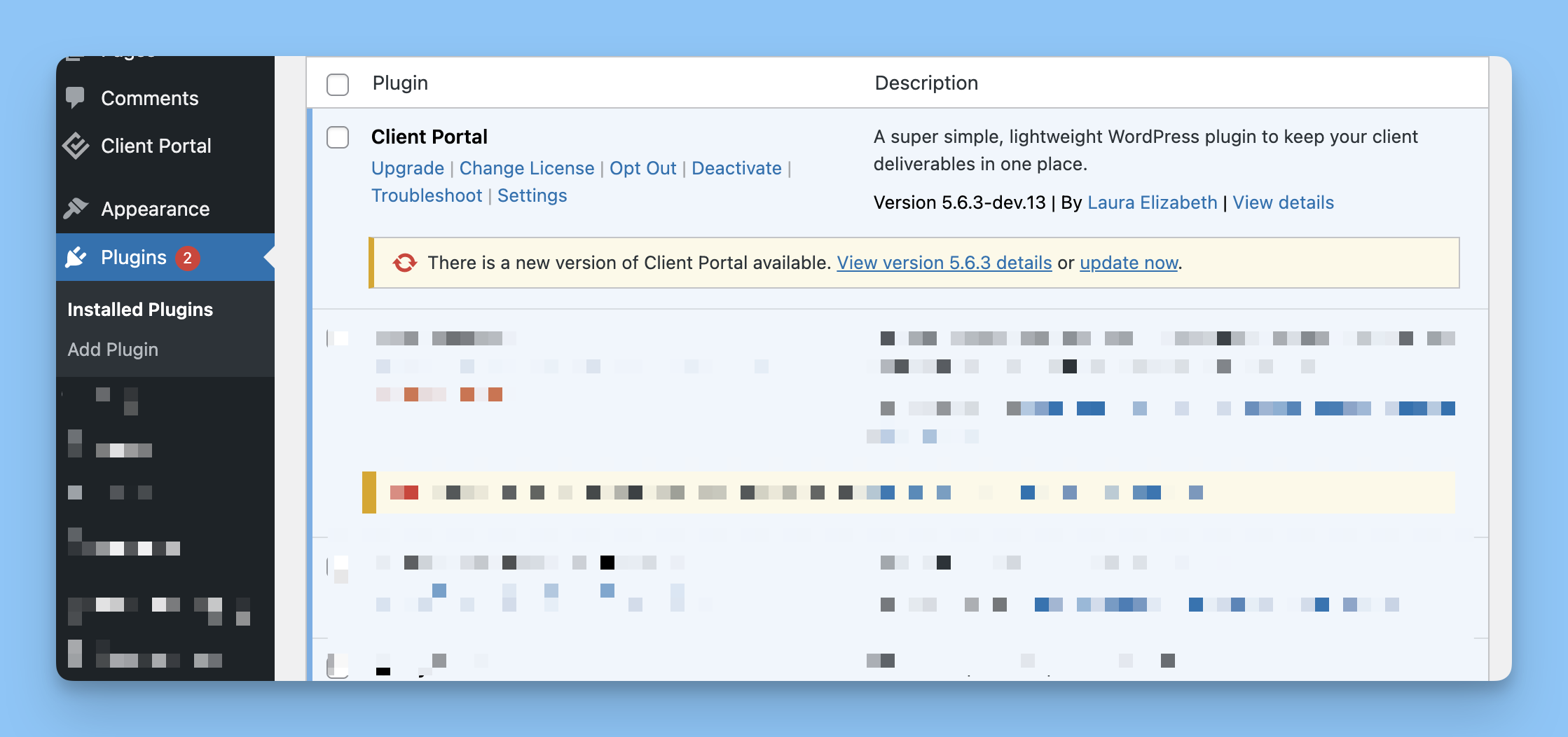Viewport: 1568px width, 737px height.
Task: Click the Description column header
Action: (926, 83)
